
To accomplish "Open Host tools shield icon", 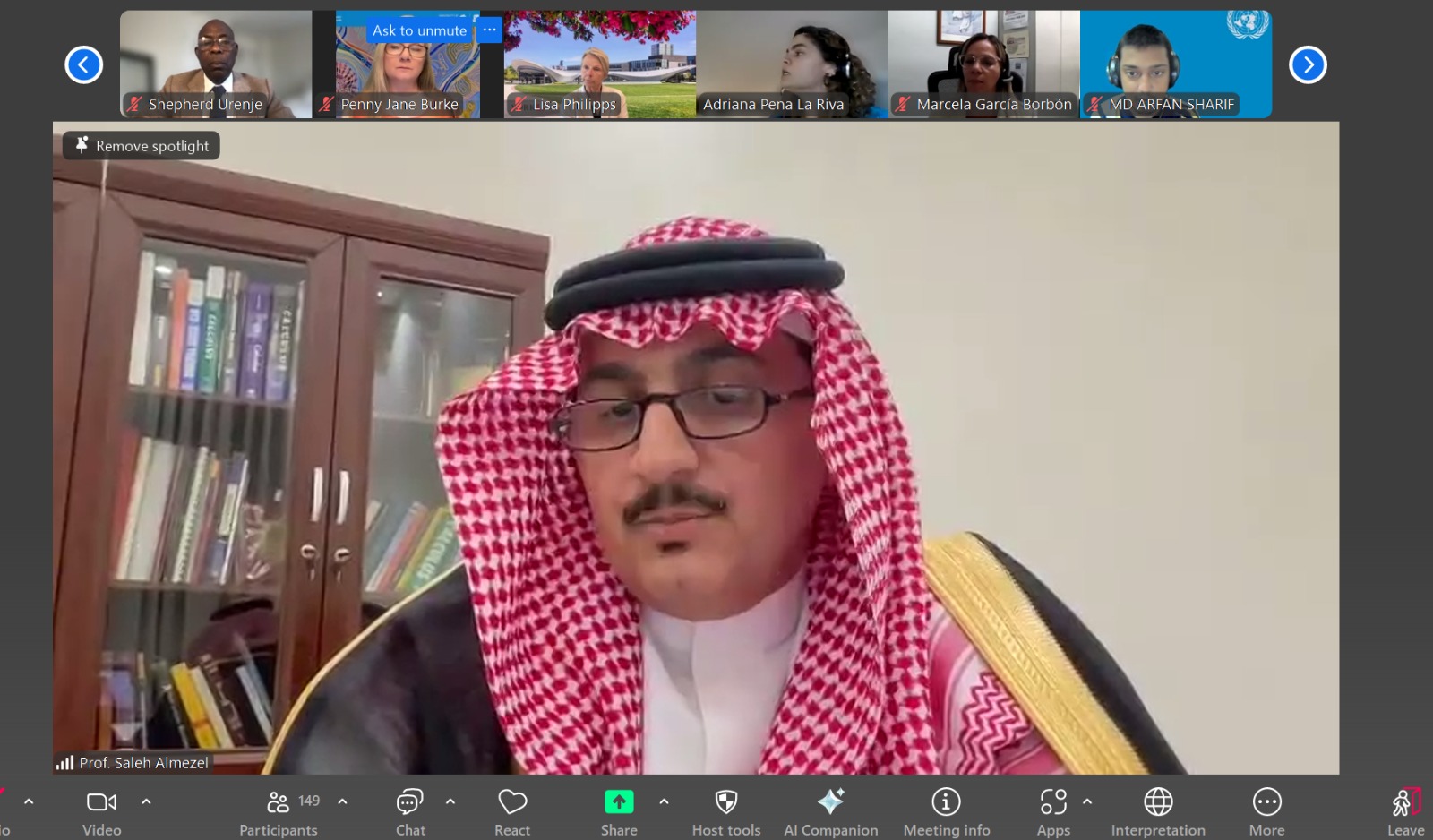I will 726,802.
